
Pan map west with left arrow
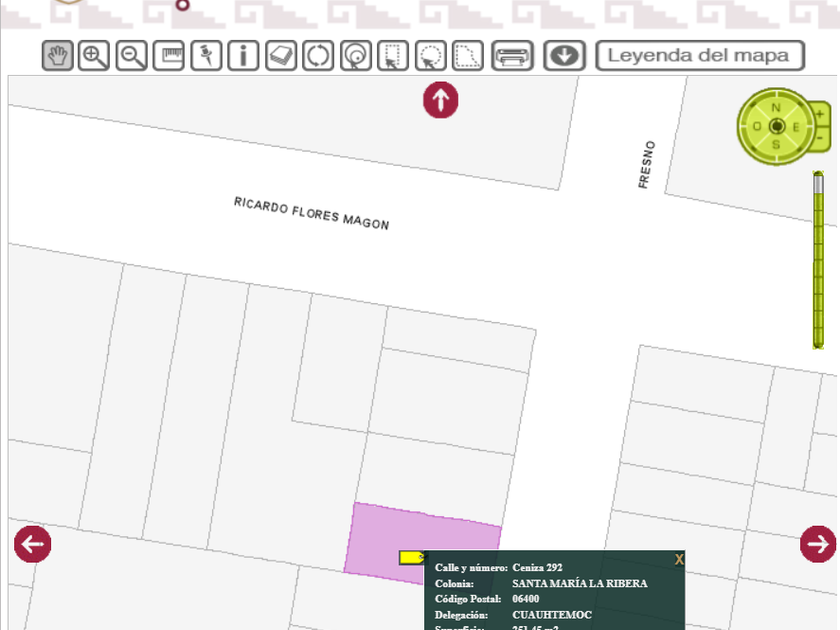point(32,544)
